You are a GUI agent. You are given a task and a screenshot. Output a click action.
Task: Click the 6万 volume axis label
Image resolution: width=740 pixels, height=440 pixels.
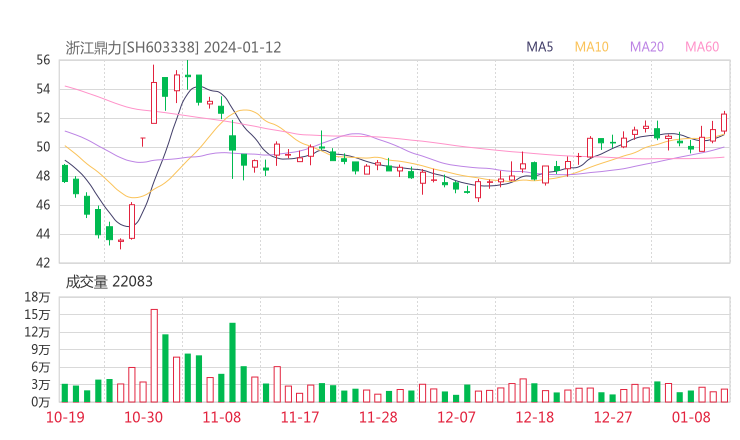41,367
